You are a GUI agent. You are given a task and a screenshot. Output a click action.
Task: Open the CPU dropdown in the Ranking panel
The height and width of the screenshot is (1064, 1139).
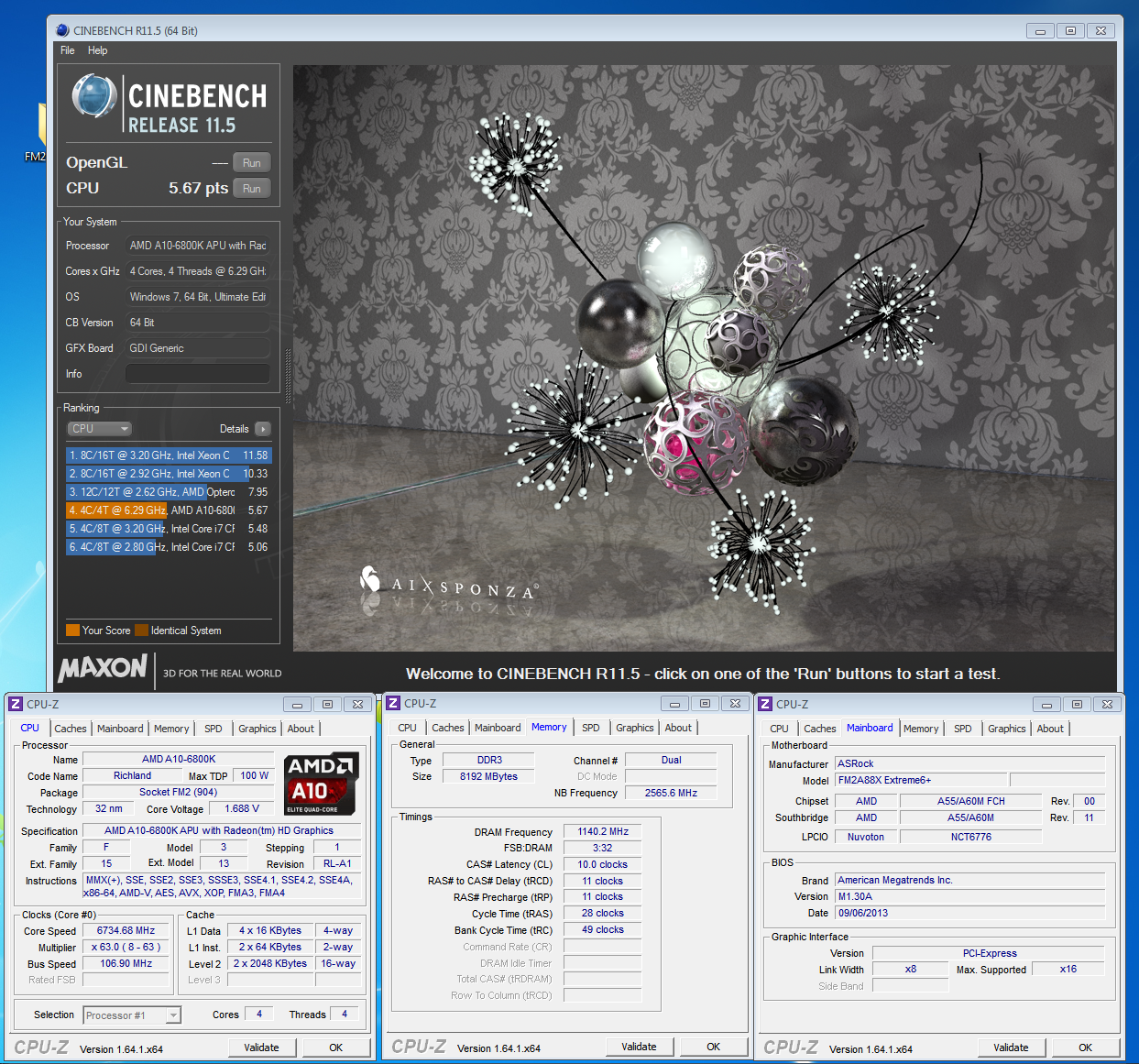pyautogui.click(x=100, y=429)
